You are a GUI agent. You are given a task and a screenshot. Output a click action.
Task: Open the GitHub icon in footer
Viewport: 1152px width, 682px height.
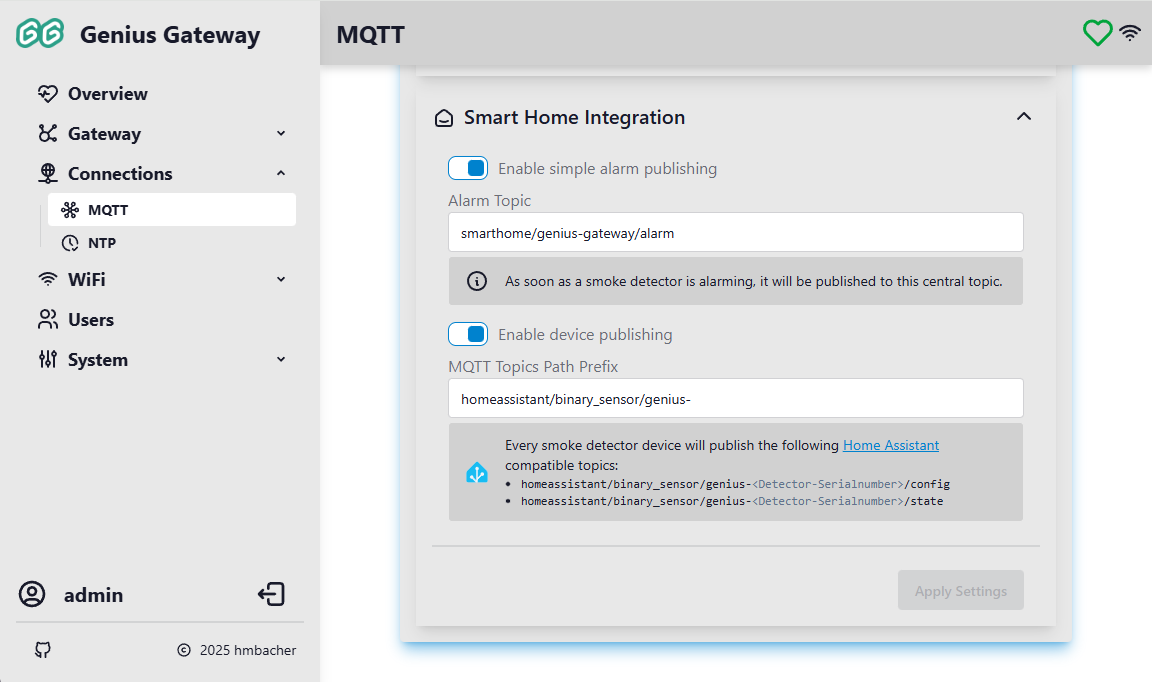pos(42,650)
